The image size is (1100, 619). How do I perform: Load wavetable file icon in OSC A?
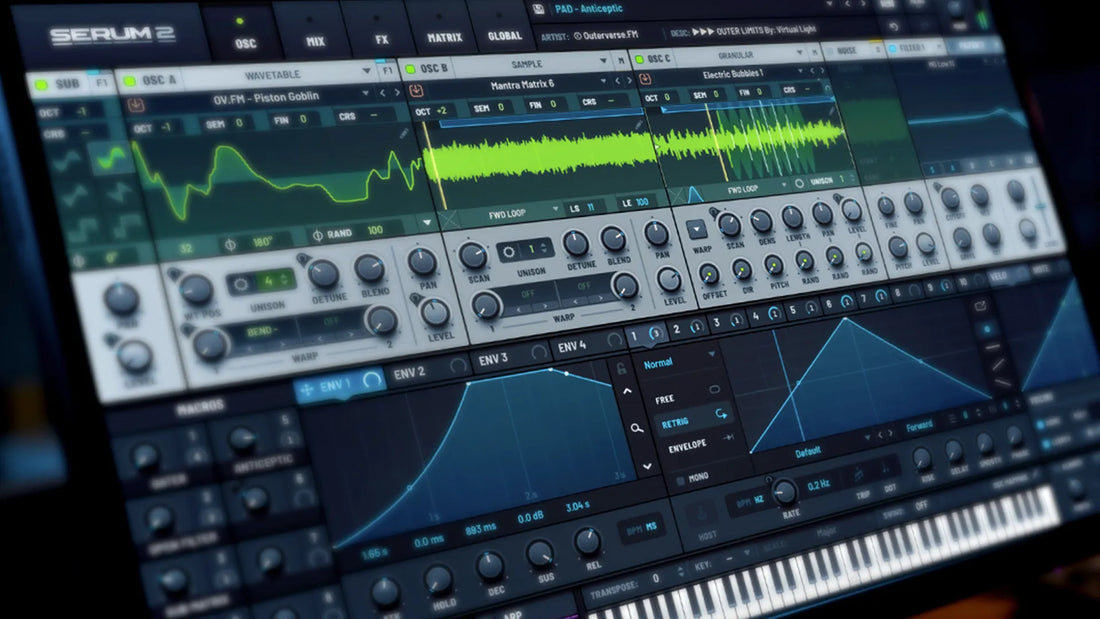tap(136, 106)
